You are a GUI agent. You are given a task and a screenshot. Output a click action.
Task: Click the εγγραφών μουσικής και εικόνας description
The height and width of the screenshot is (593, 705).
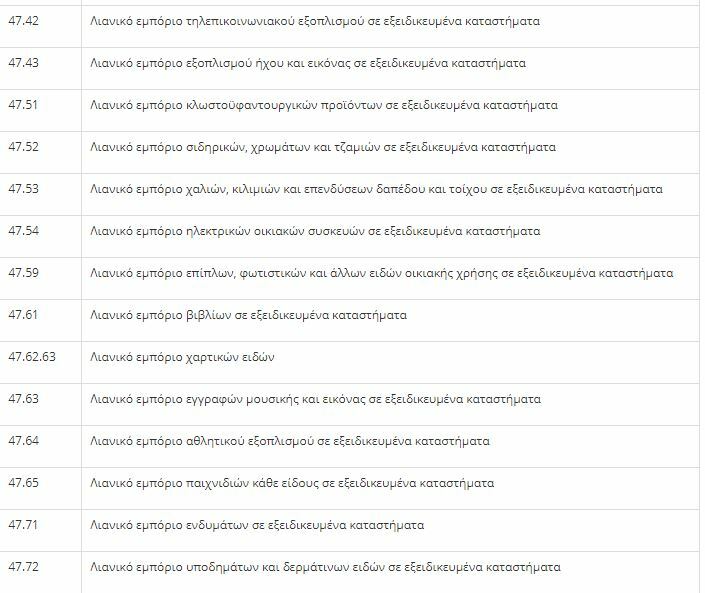(315, 399)
